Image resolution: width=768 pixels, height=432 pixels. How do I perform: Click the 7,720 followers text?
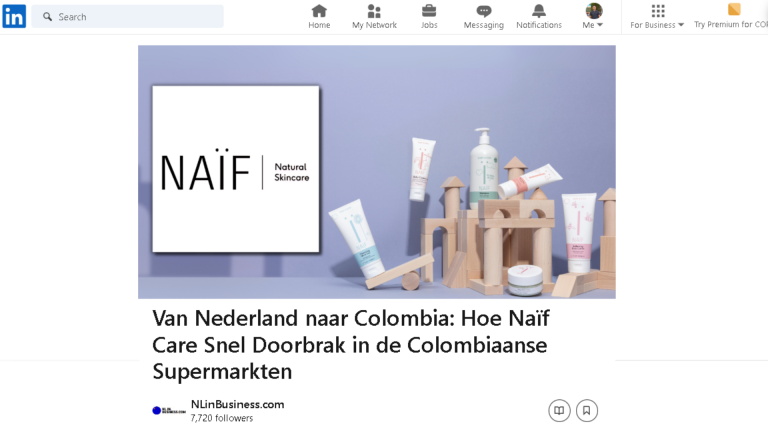pos(222,418)
